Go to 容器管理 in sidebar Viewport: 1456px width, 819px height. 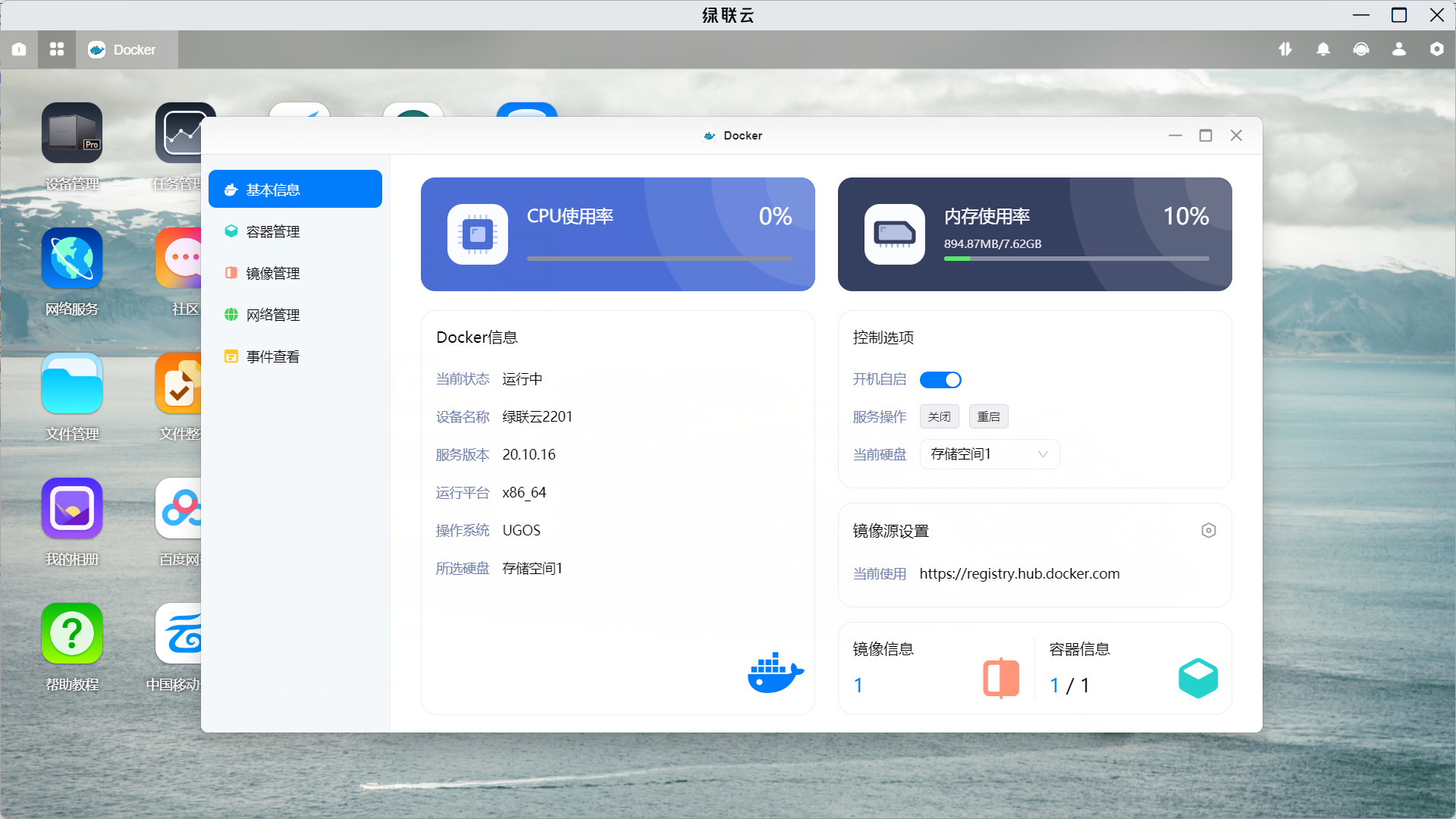(273, 231)
